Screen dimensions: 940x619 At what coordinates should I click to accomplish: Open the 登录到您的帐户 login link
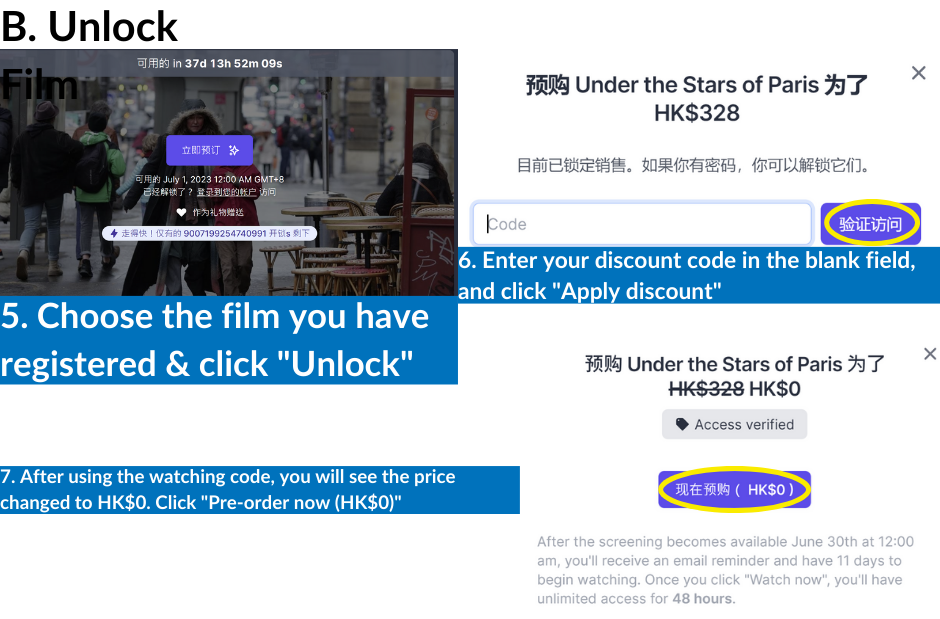(x=227, y=192)
